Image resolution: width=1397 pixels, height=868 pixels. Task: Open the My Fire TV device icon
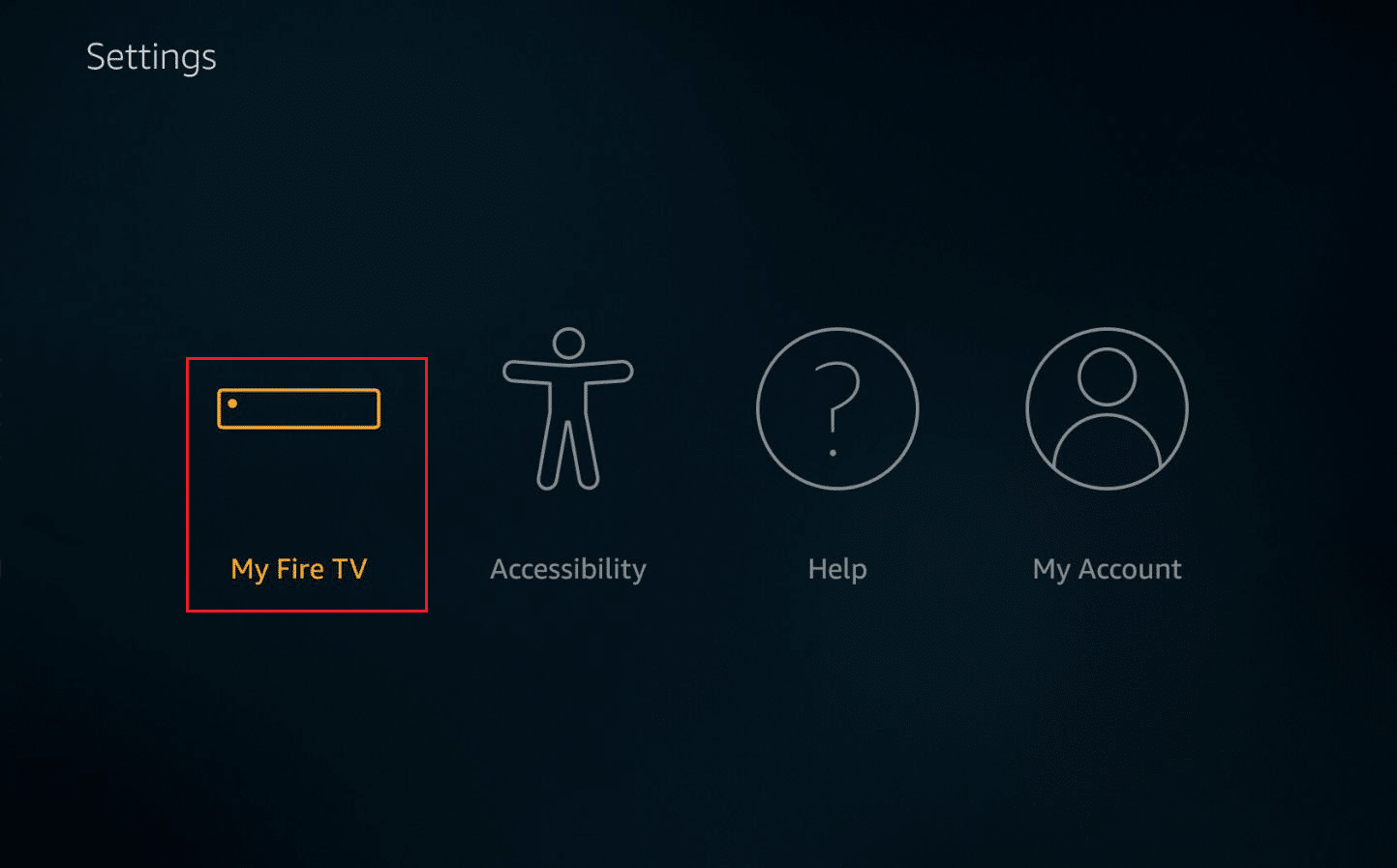click(x=298, y=408)
